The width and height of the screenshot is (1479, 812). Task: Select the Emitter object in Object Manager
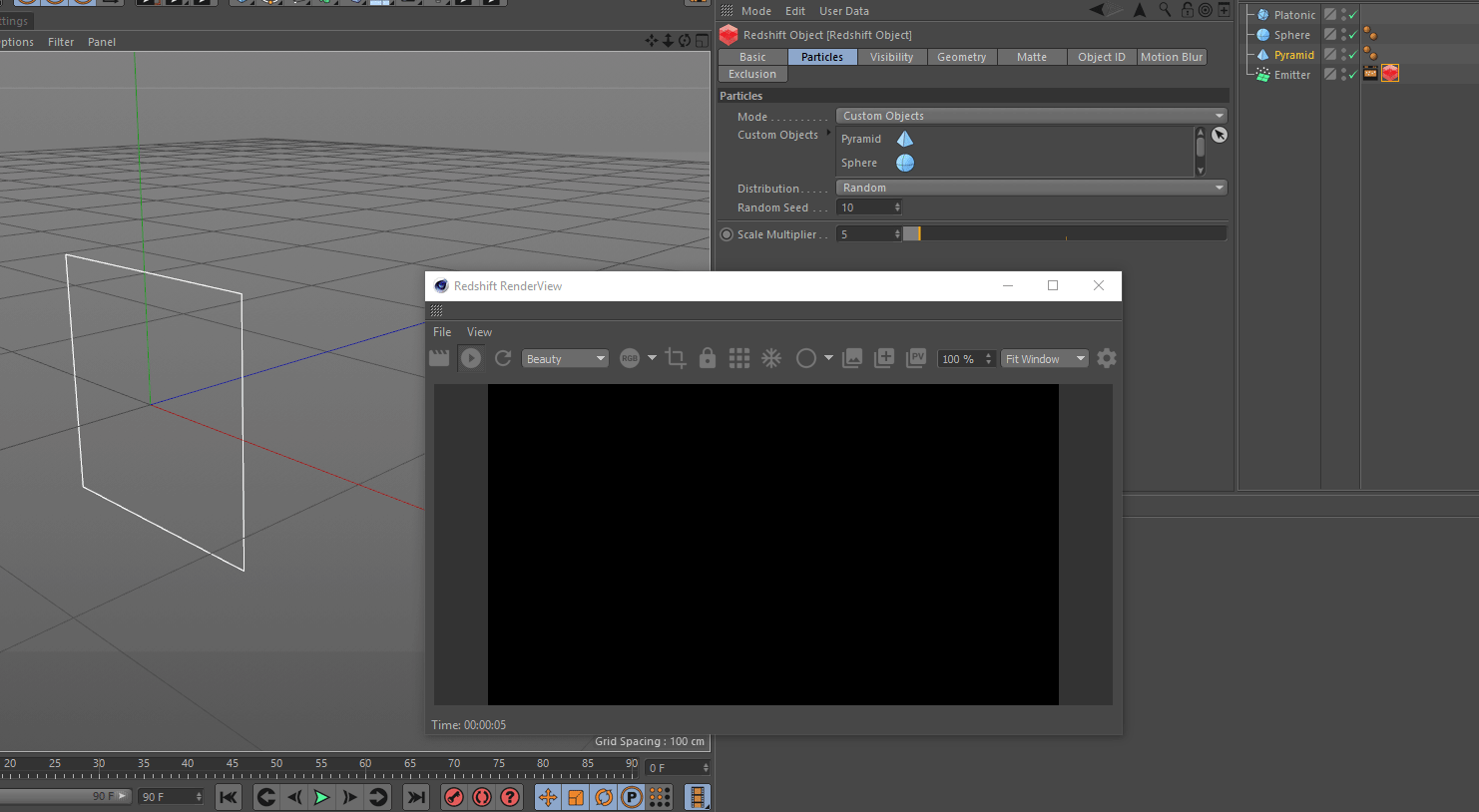[1292, 75]
